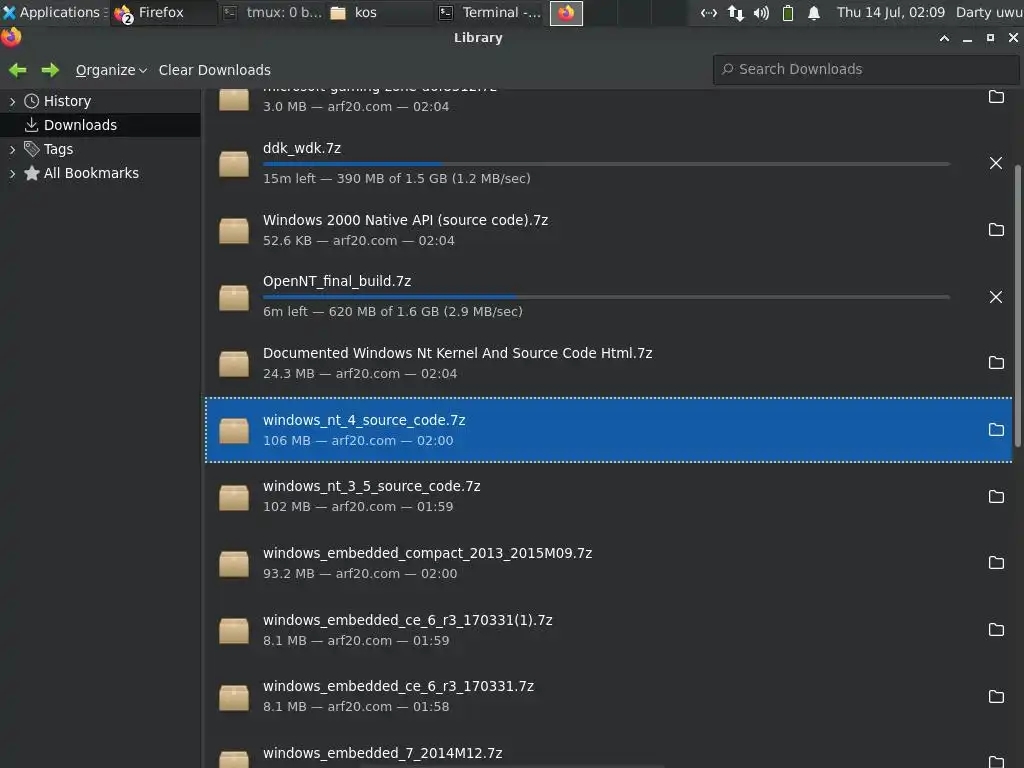Select the ddk_wdk.7z file name
This screenshot has height=768, width=1024.
click(x=302, y=148)
